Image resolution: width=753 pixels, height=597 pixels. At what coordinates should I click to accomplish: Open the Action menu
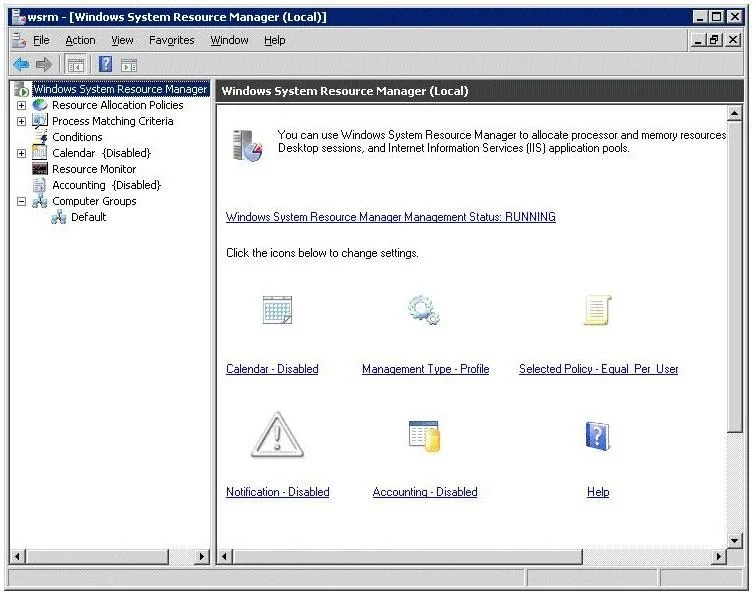(80, 40)
